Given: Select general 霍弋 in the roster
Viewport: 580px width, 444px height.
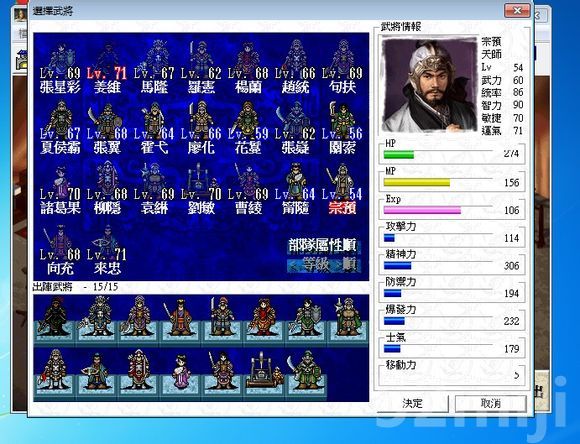Looking at the screenshot, I should 154,128.
